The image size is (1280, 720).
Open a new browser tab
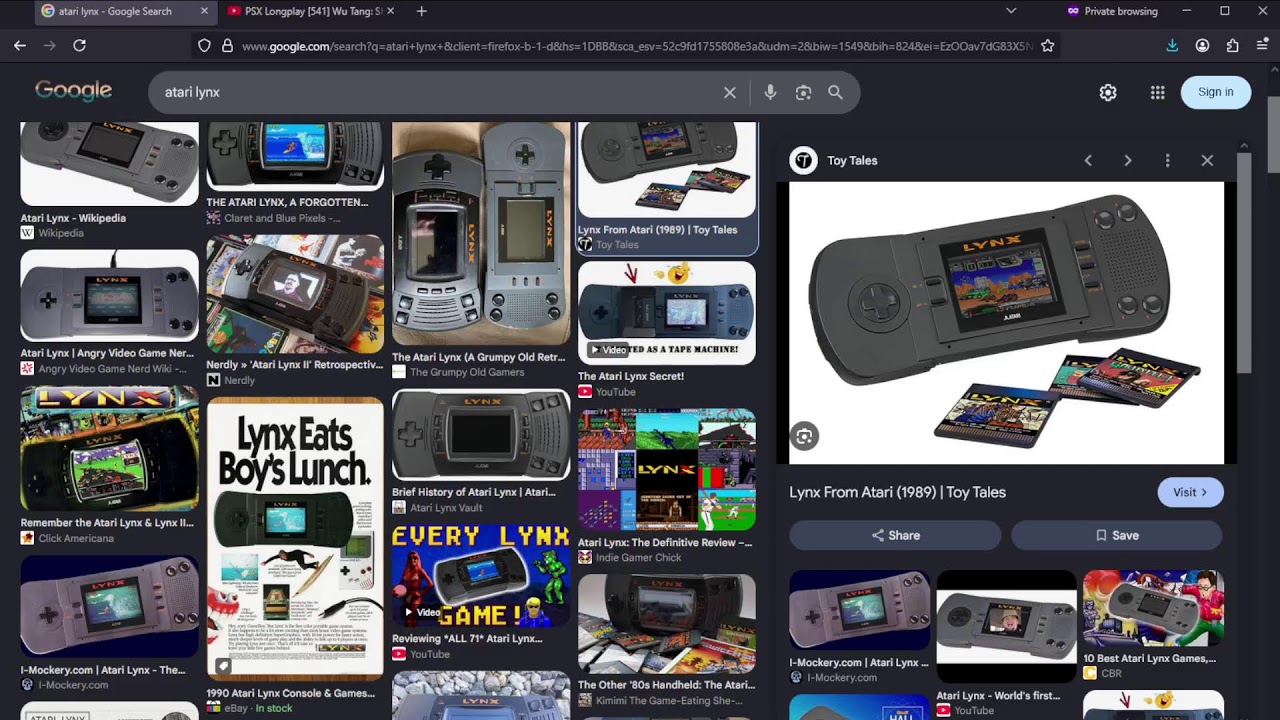click(421, 11)
